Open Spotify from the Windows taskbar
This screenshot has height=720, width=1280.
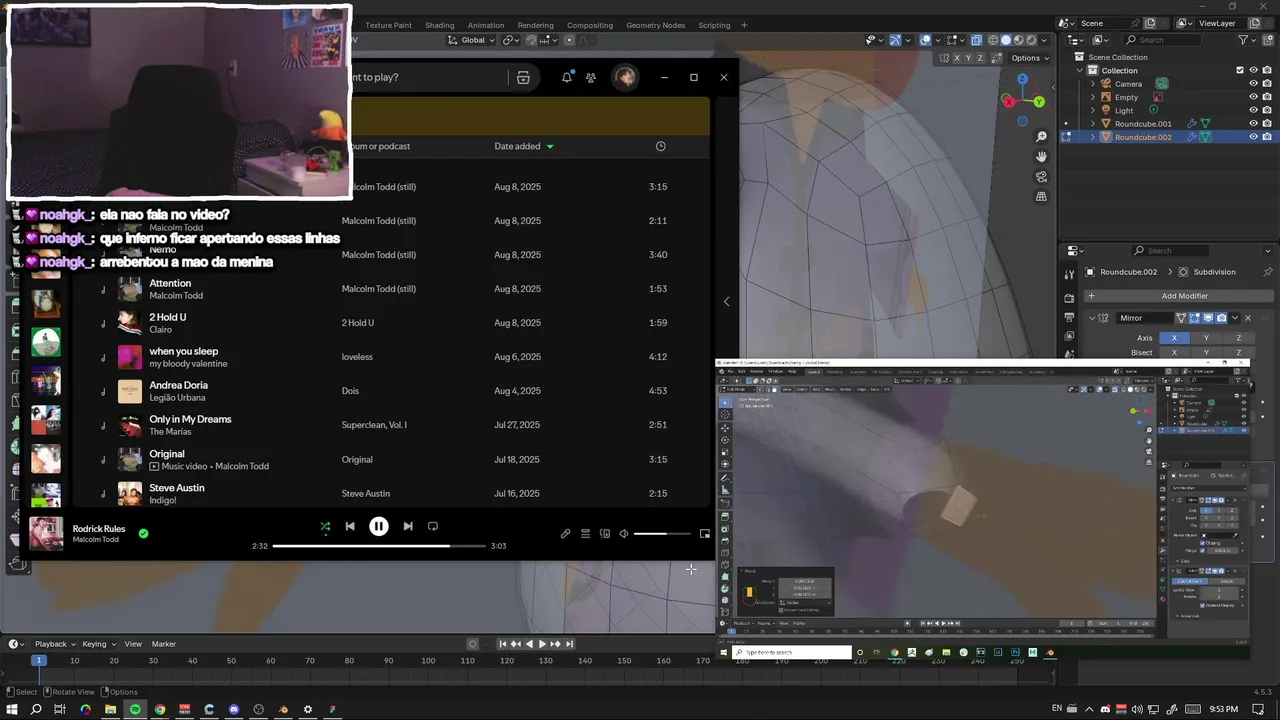pyautogui.click(x=135, y=710)
